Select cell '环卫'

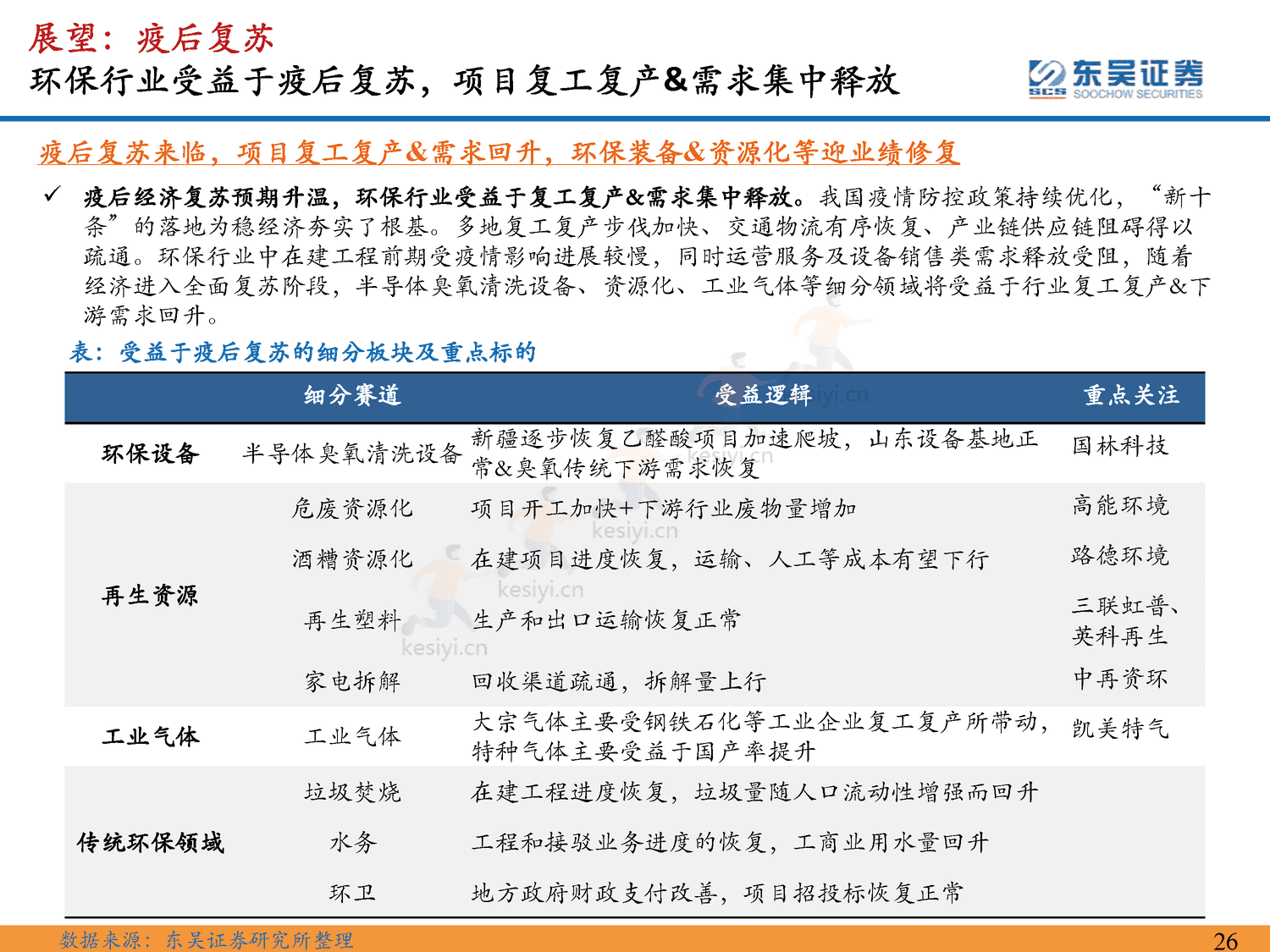click(352, 893)
